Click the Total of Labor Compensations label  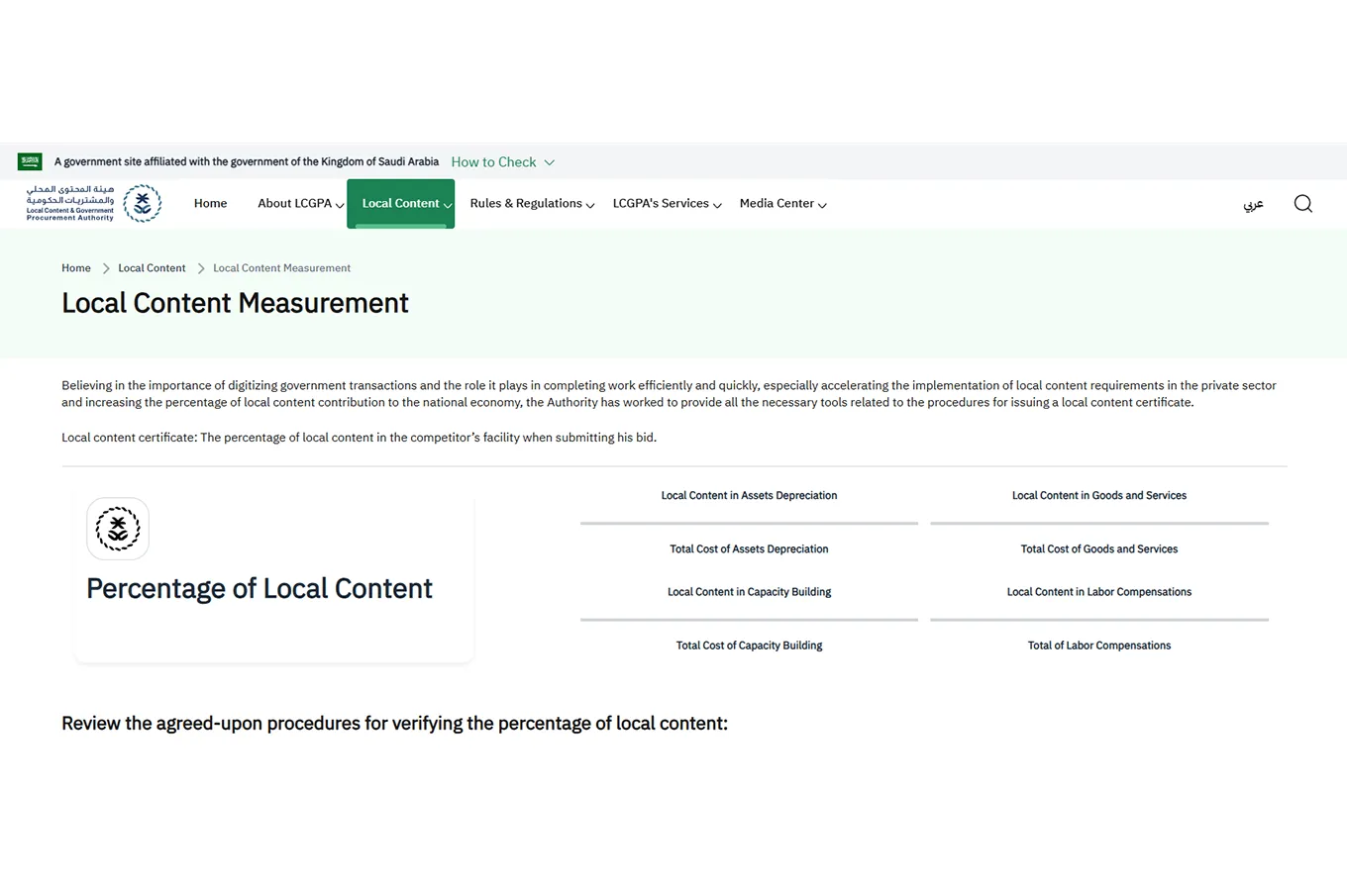pos(1098,646)
